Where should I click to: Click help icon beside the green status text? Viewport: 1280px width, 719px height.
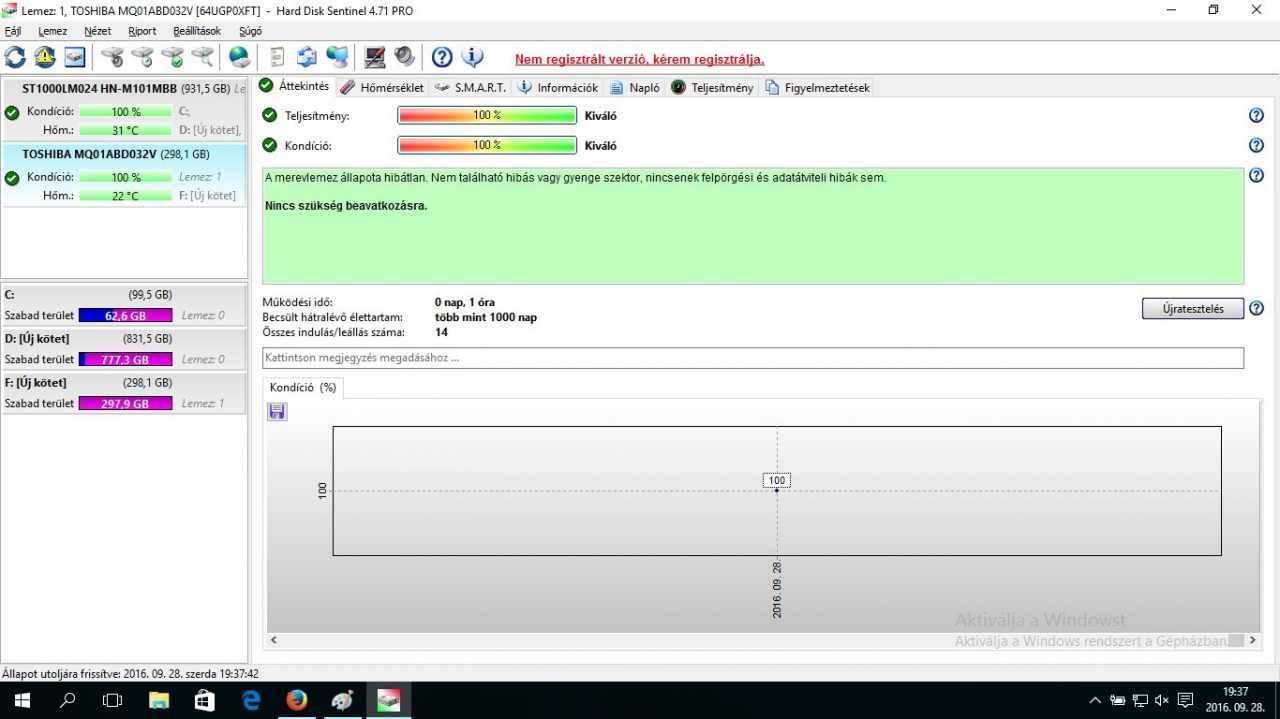pyautogui.click(x=1257, y=176)
